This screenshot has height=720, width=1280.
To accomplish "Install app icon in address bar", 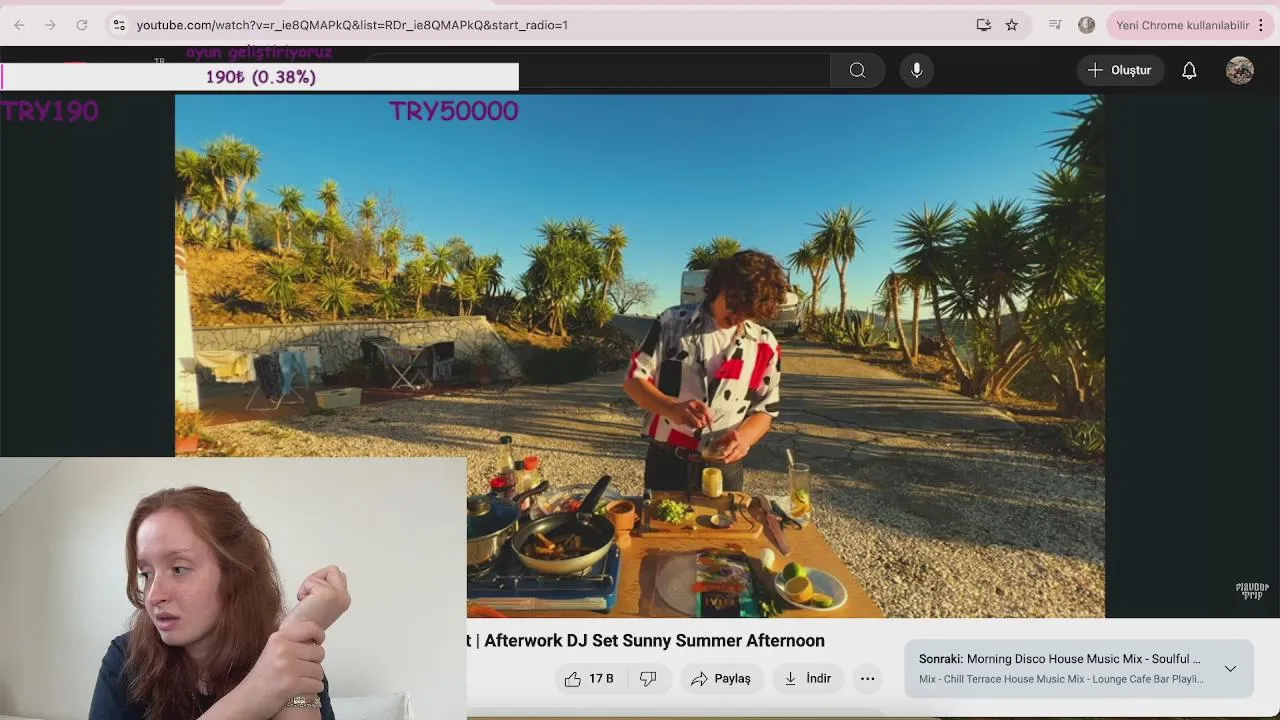I will [x=984, y=25].
